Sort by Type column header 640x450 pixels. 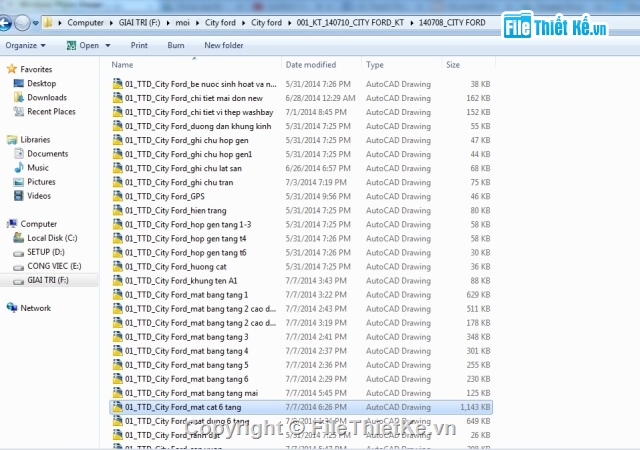tap(375, 65)
